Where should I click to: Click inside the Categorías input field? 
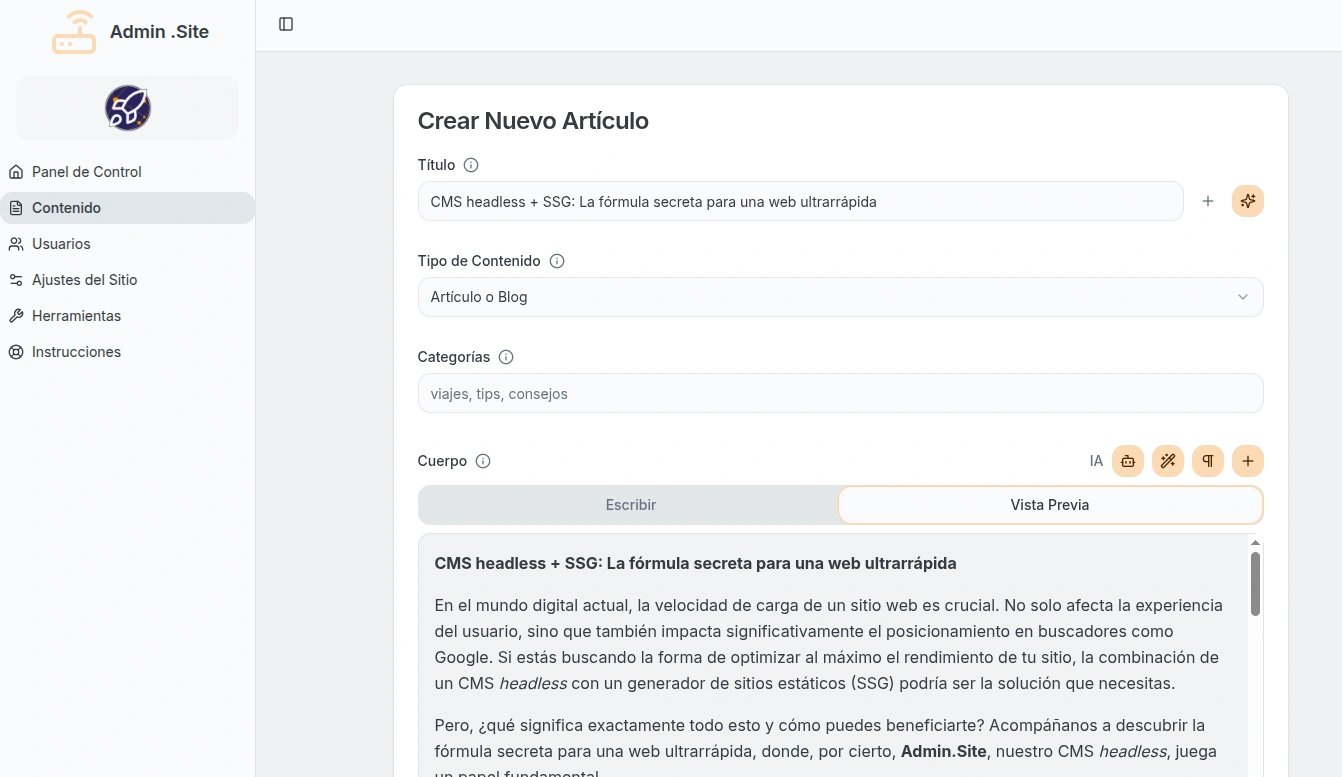(840, 393)
